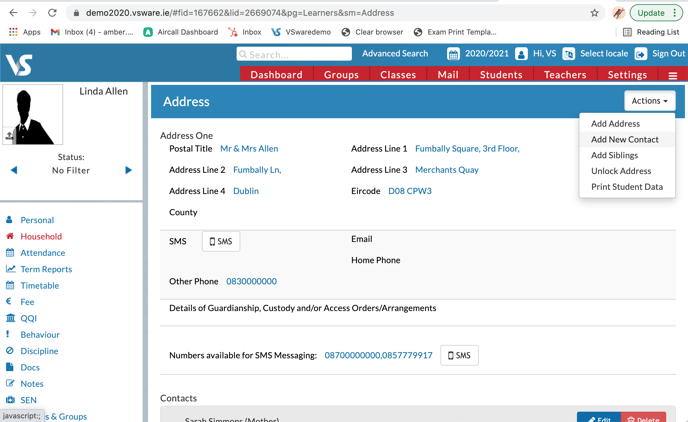Click the Sign Out icon
Viewport: 688px width, 422px height.
[641, 54]
